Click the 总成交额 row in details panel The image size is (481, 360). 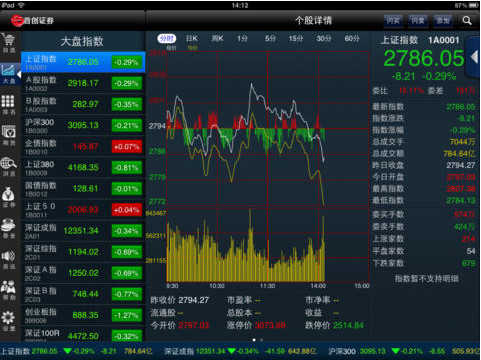[x=424, y=154]
